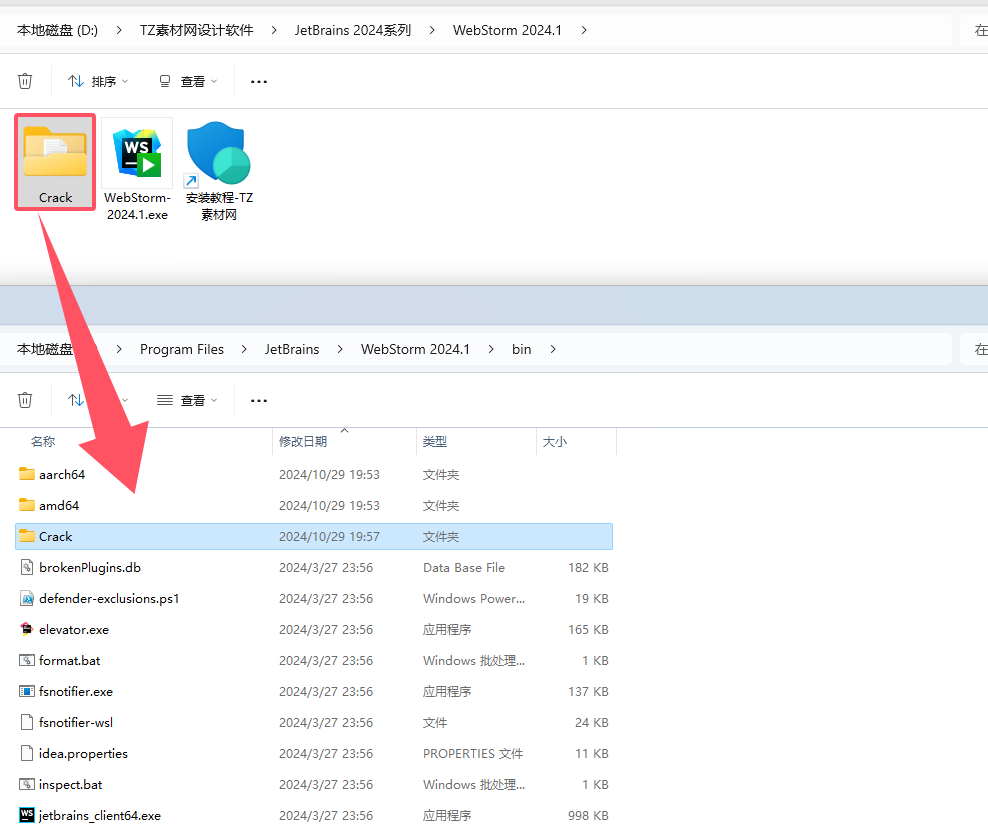The width and height of the screenshot is (988, 825).
Task: Select the defender-exclusions.ps1 file name
Action: [x=109, y=598]
